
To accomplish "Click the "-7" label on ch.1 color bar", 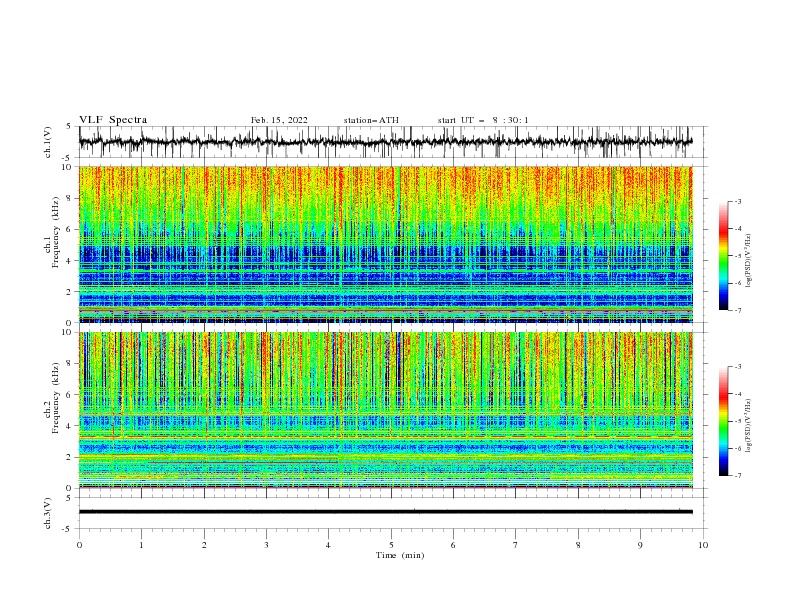I will (738, 310).
